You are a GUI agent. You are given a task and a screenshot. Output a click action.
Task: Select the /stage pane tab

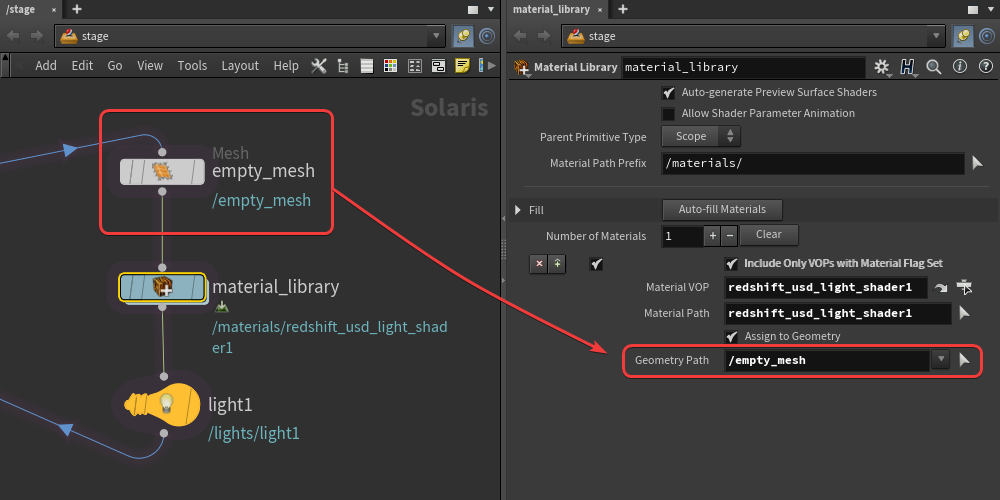coord(30,10)
